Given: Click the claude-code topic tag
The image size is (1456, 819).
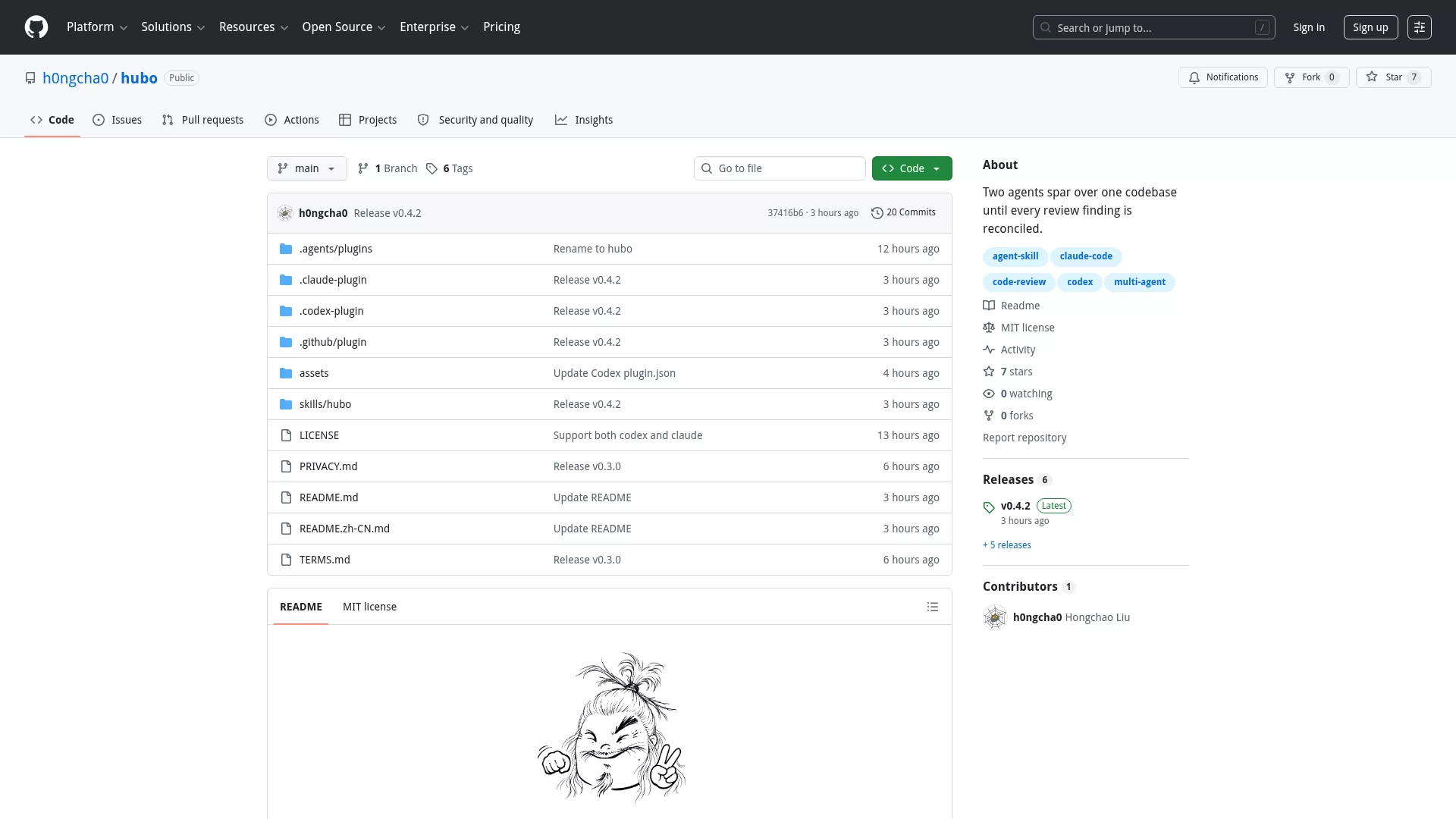Looking at the screenshot, I should click(x=1086, y=256).
